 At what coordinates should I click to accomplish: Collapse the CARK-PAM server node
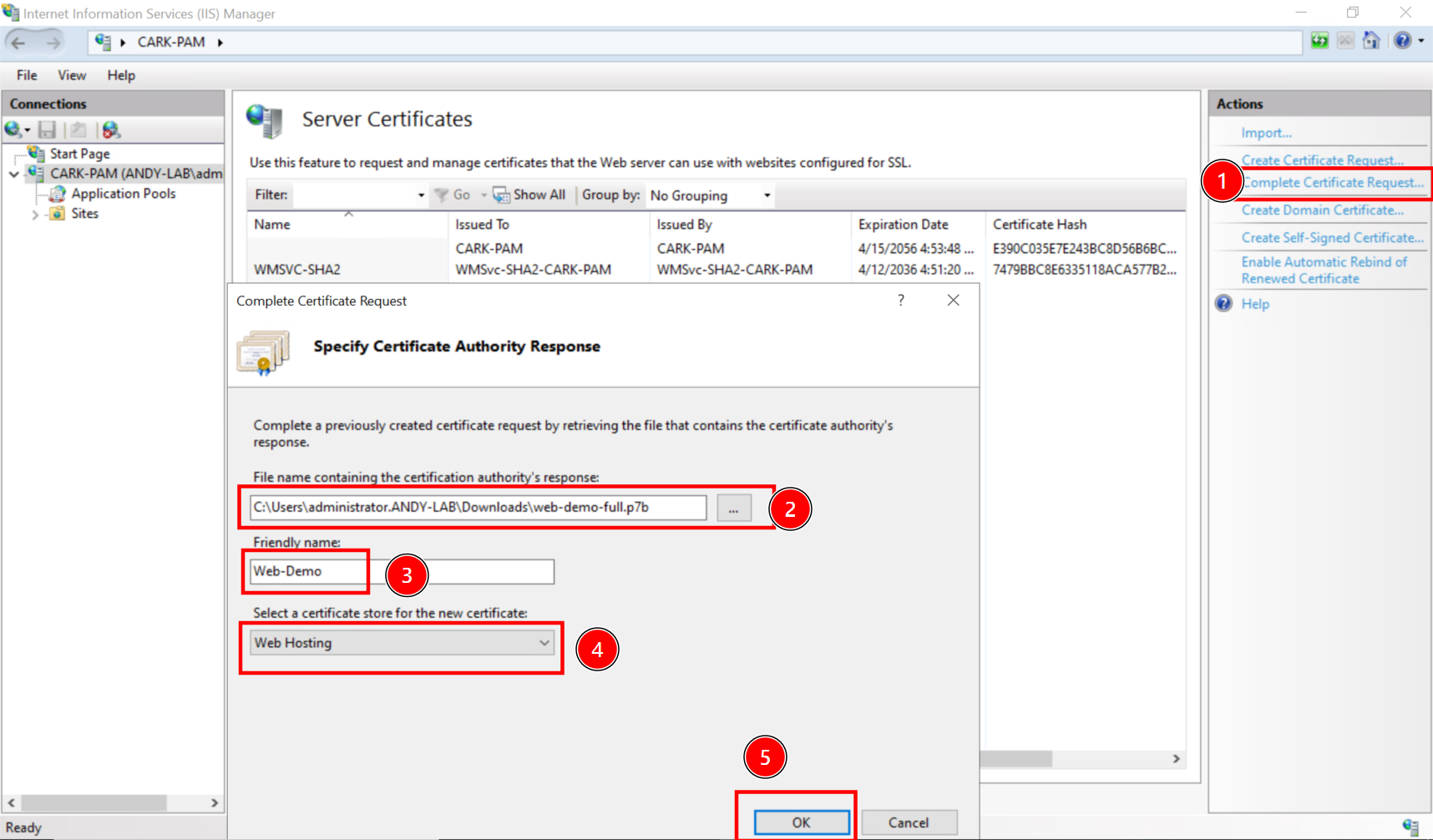click(x=14, y=174)
